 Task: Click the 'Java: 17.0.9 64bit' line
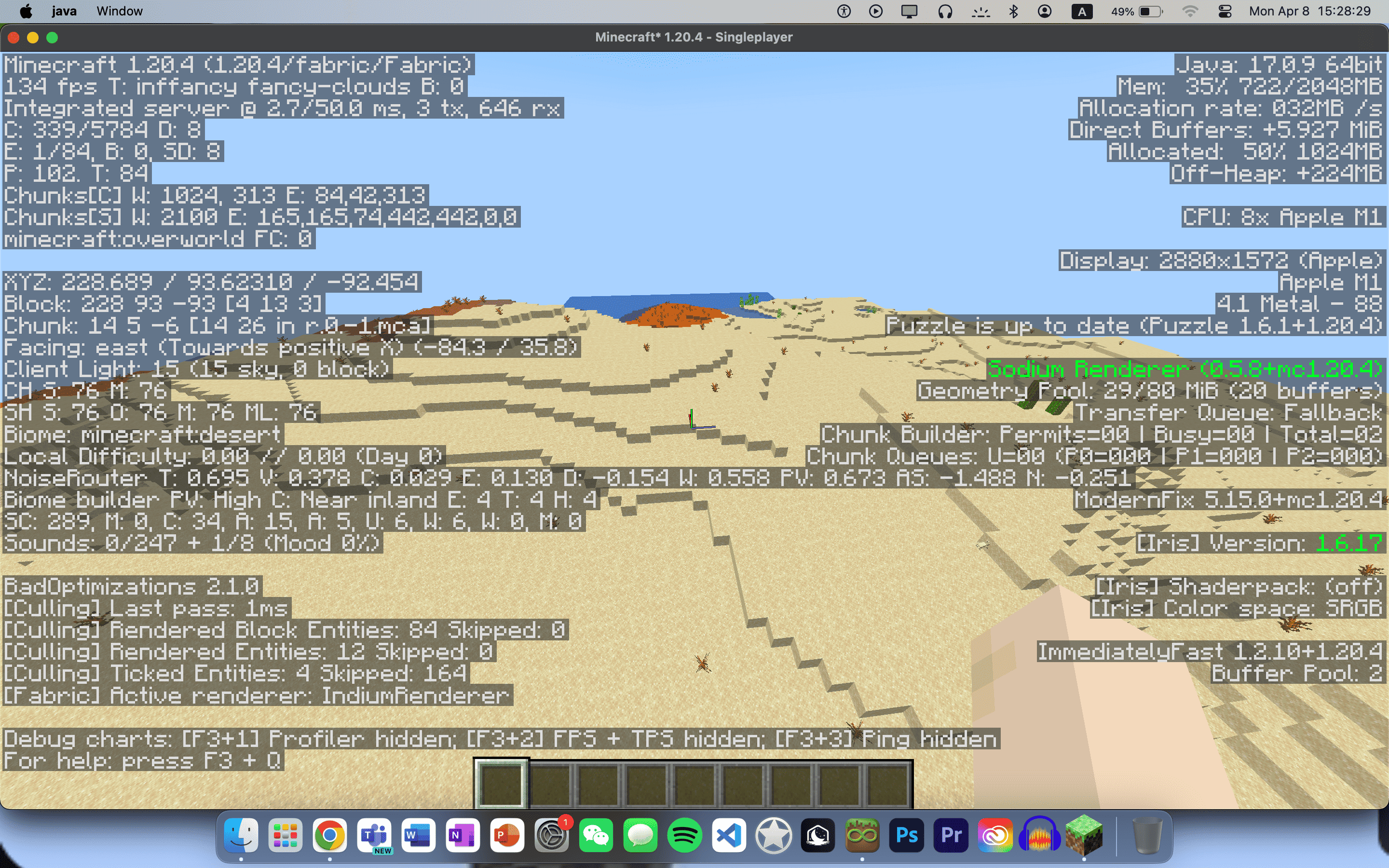pos(1280,65)
